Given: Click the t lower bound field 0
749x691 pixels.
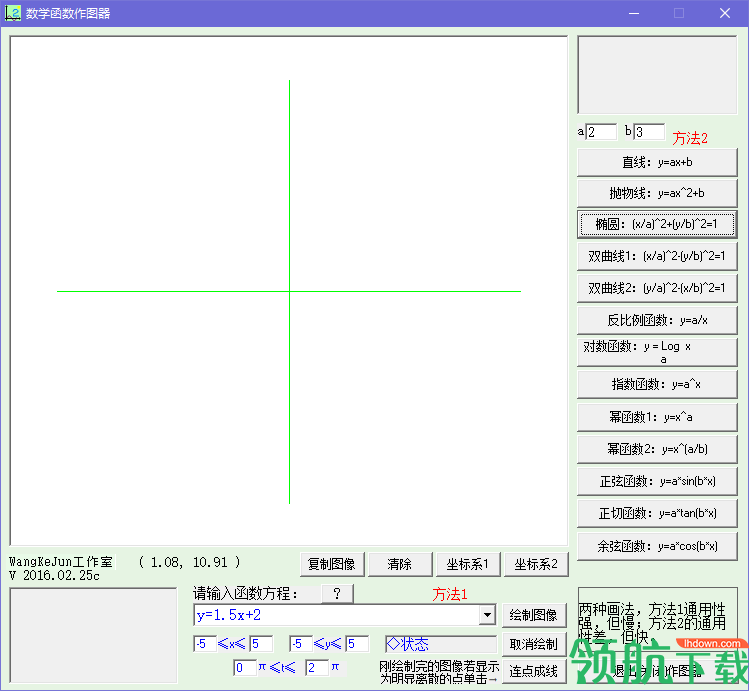Looking at the screenshot, I should point(245,668).
